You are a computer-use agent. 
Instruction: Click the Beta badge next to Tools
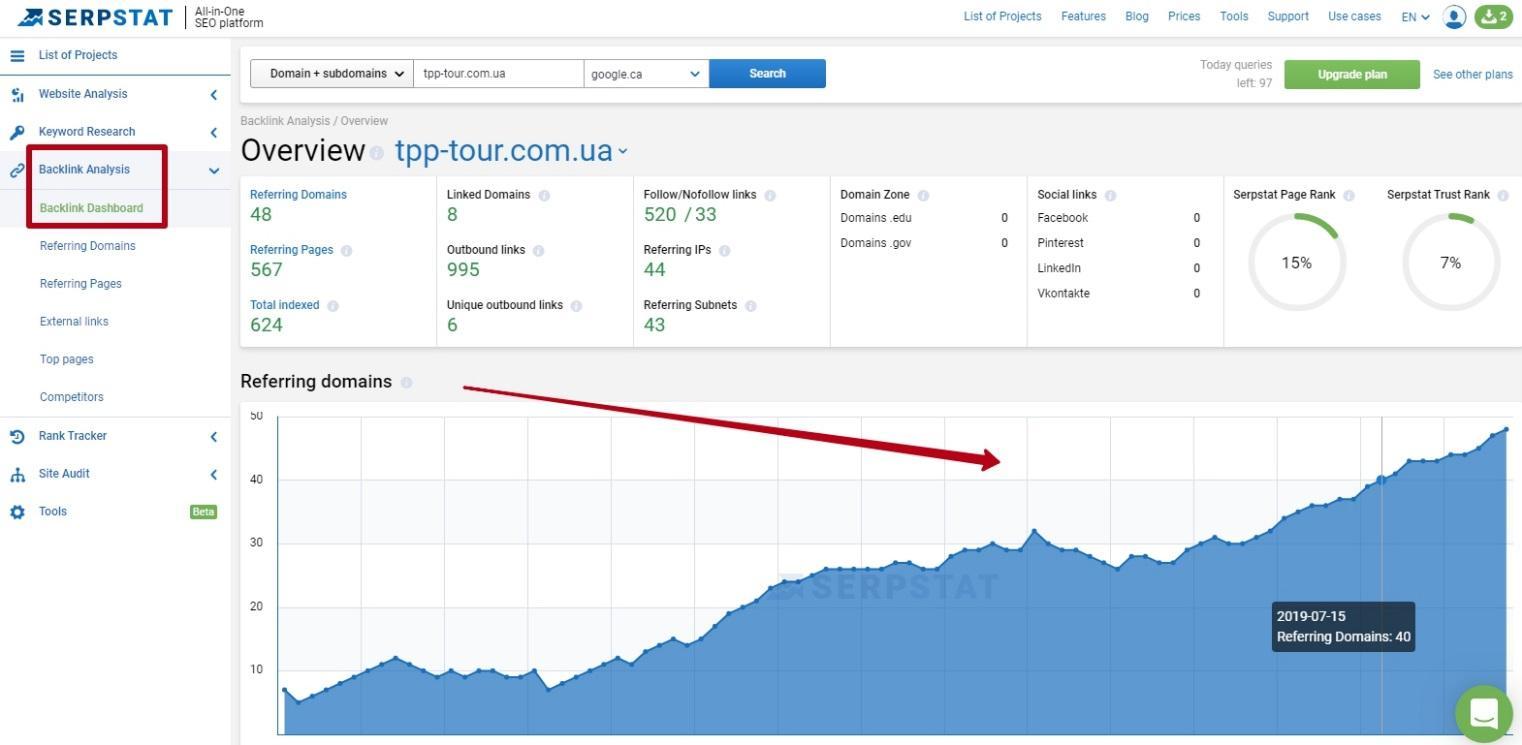click(203, 512)
